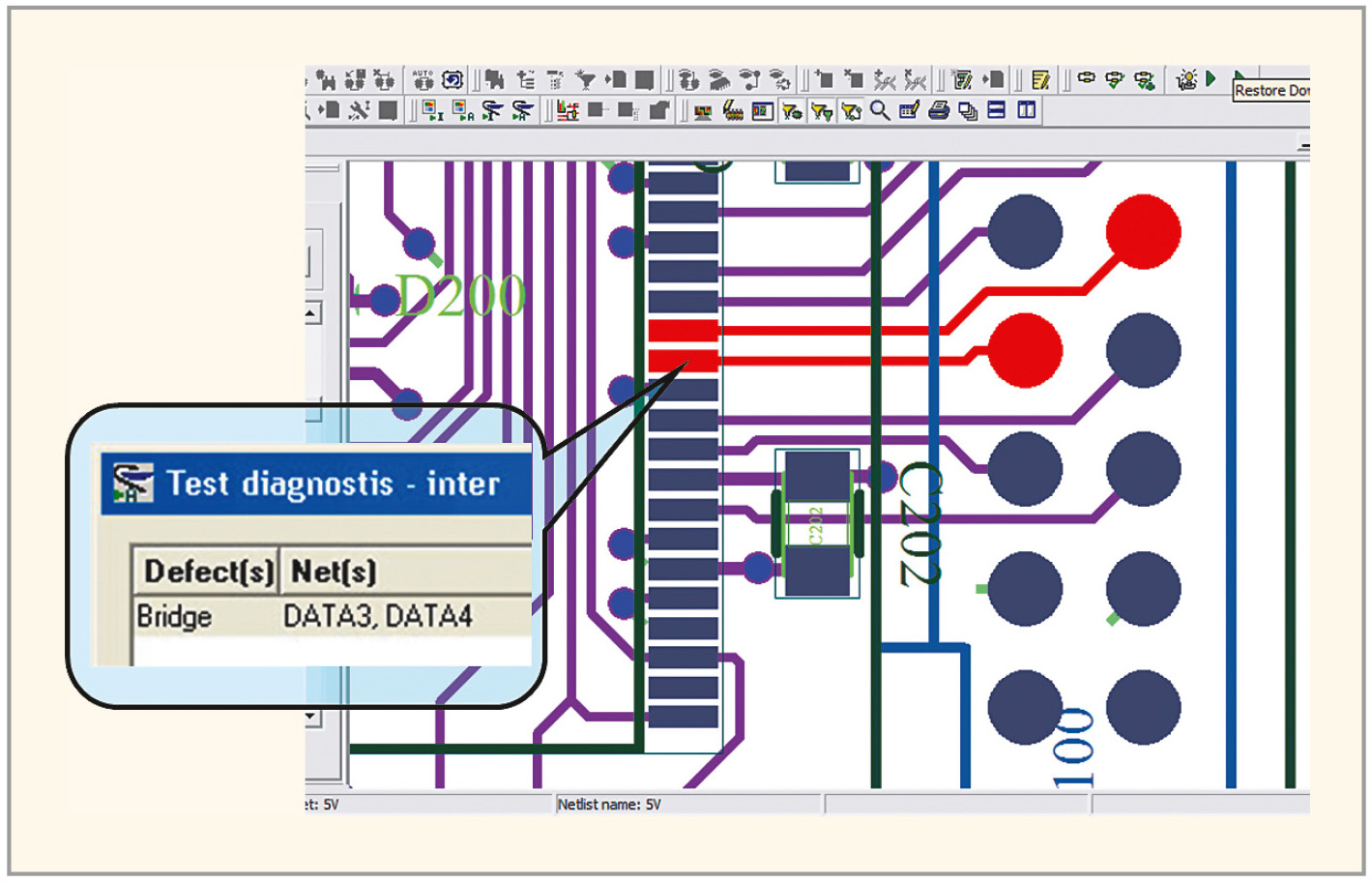
Task: Select the magnifying glass zoom tool
Action: coord(880,110)
